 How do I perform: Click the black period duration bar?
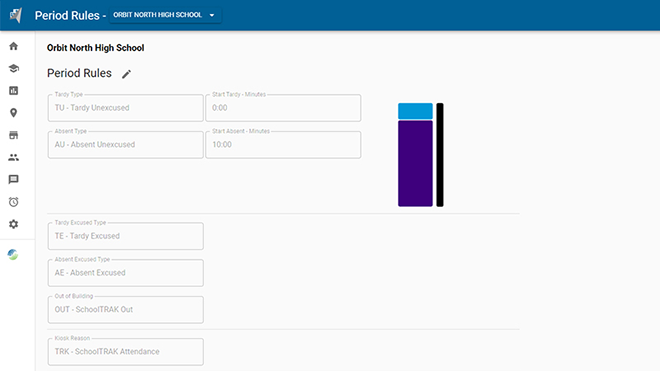[440, 155]
